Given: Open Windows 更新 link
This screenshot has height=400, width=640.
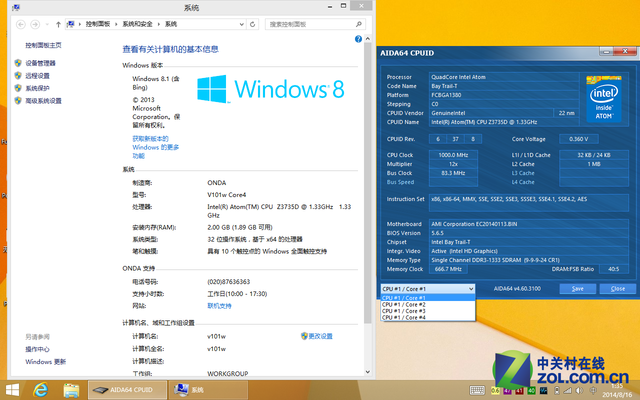Looking at the screenshot, I should pos(45,362).
